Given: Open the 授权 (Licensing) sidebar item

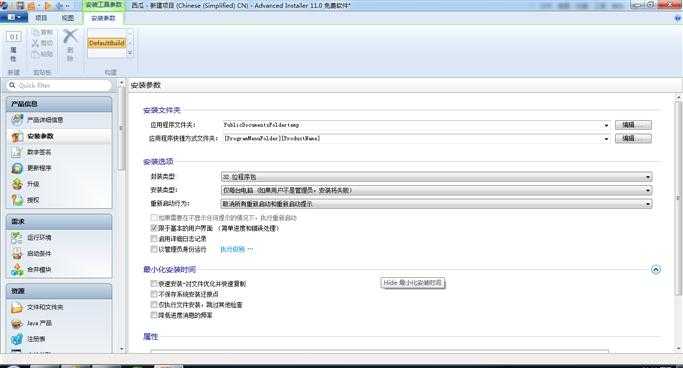Looking at the screenshot, I should (59, 200).
